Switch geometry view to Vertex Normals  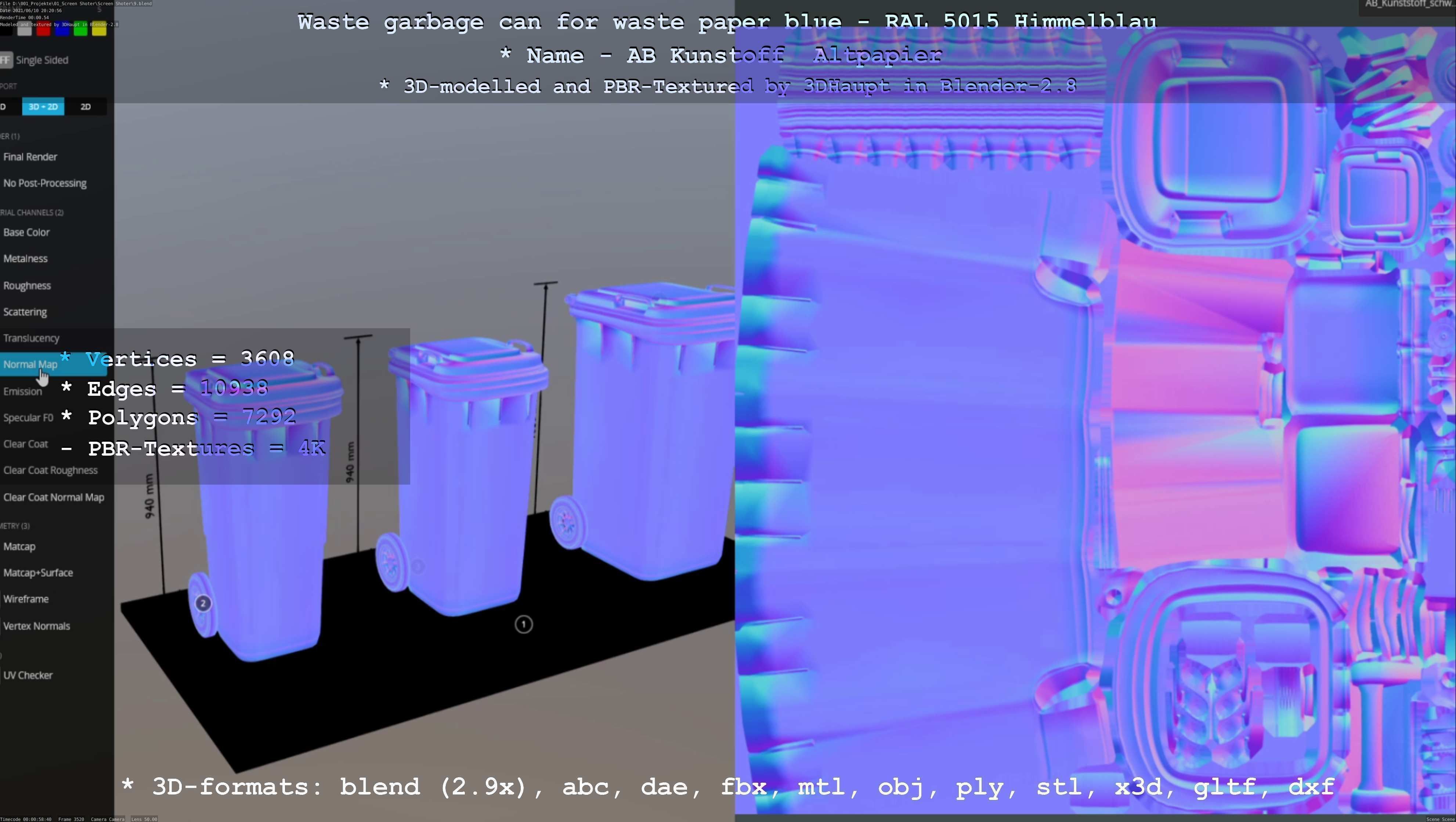36,626
